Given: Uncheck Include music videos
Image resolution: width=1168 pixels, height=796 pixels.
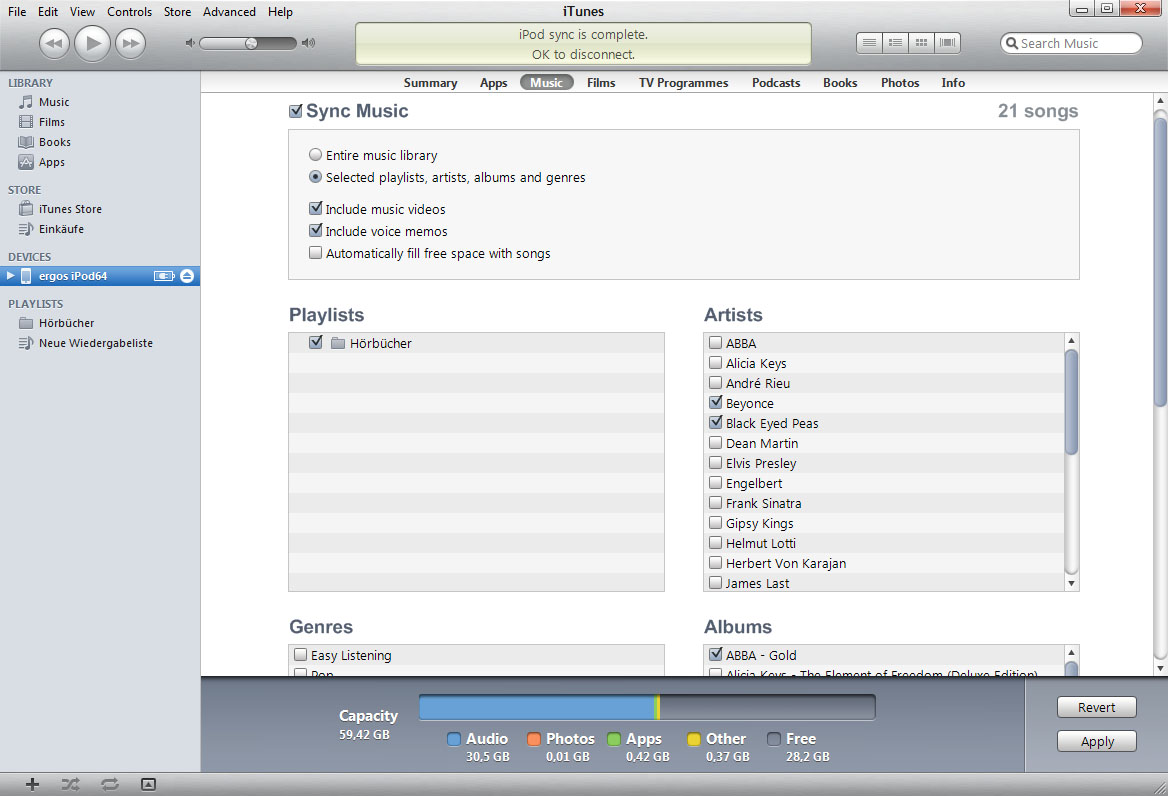Looking at the screenshot, I should [x=316, y=208].
